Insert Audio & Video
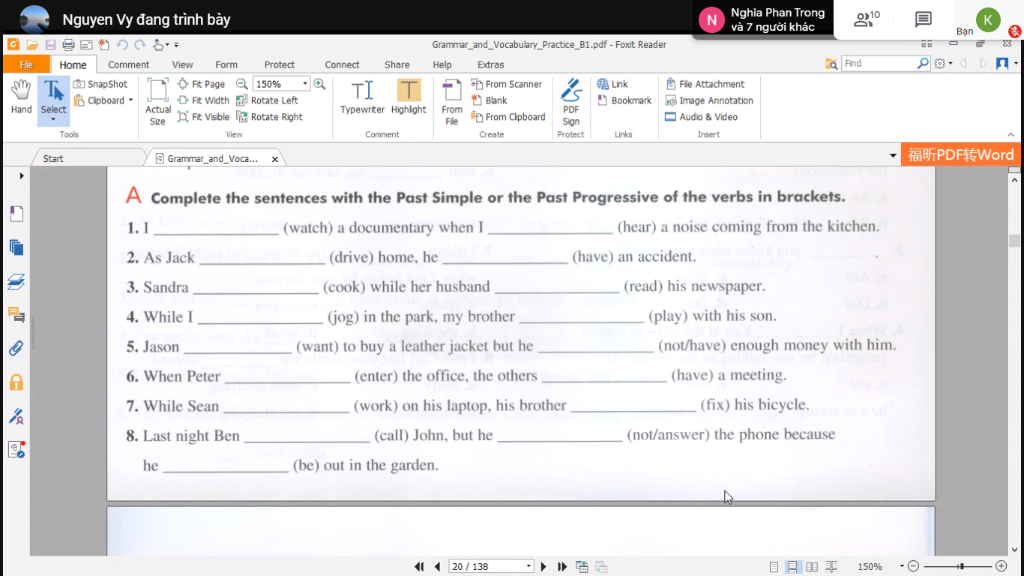Viewport: 1024px width, 576px height. [701, 117]
